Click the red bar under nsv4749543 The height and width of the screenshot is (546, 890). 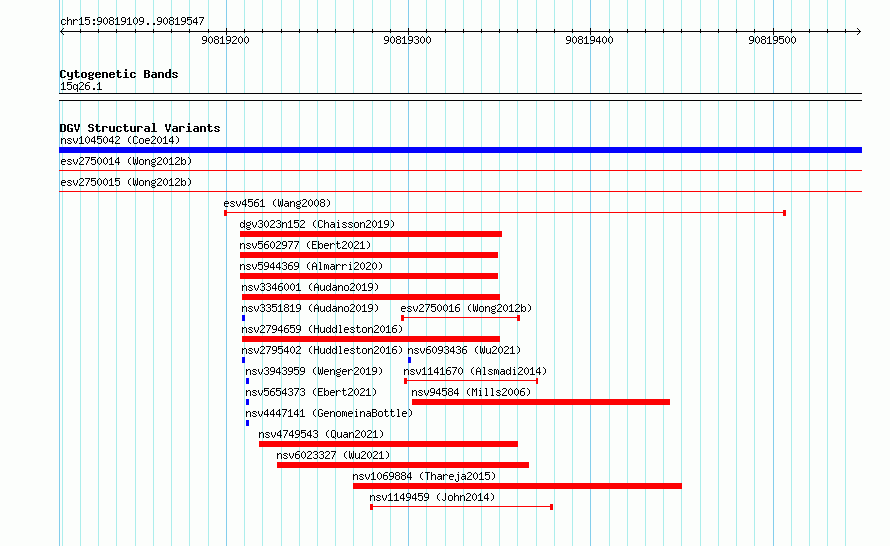pos(388,444)
